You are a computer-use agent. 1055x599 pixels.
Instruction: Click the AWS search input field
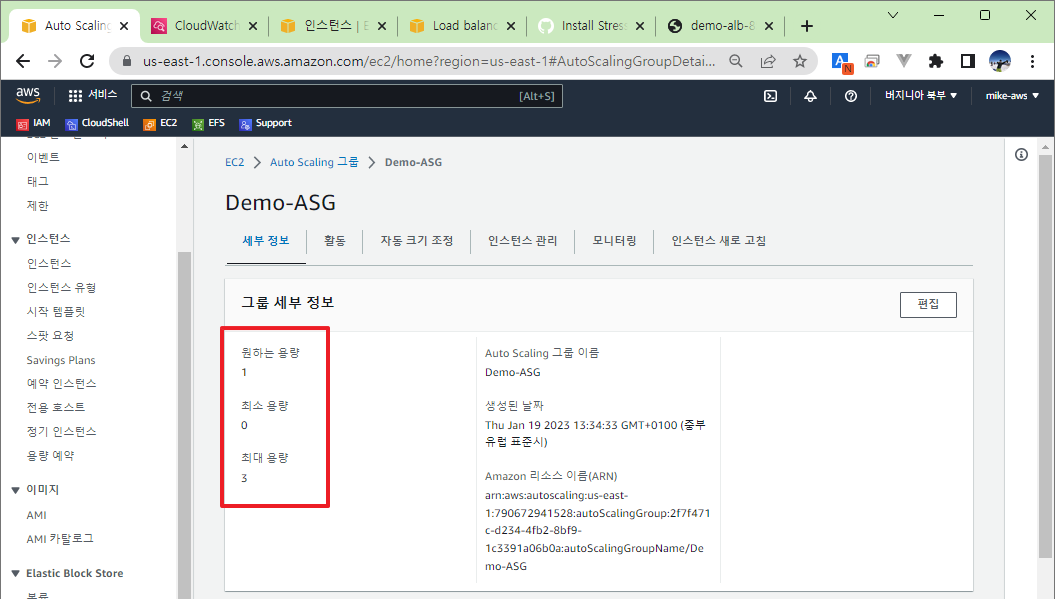point(347,96)
